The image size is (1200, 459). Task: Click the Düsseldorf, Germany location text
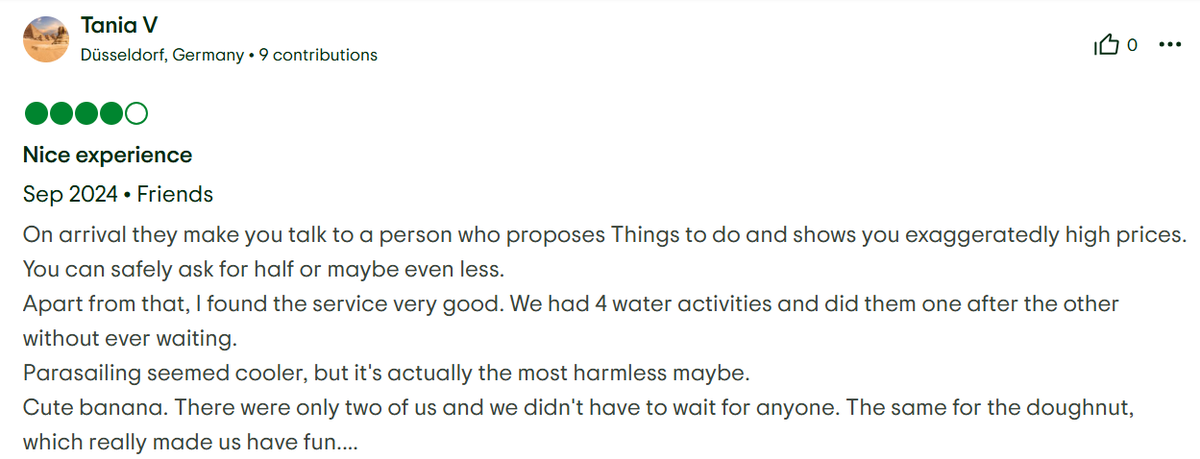point(162,55)
